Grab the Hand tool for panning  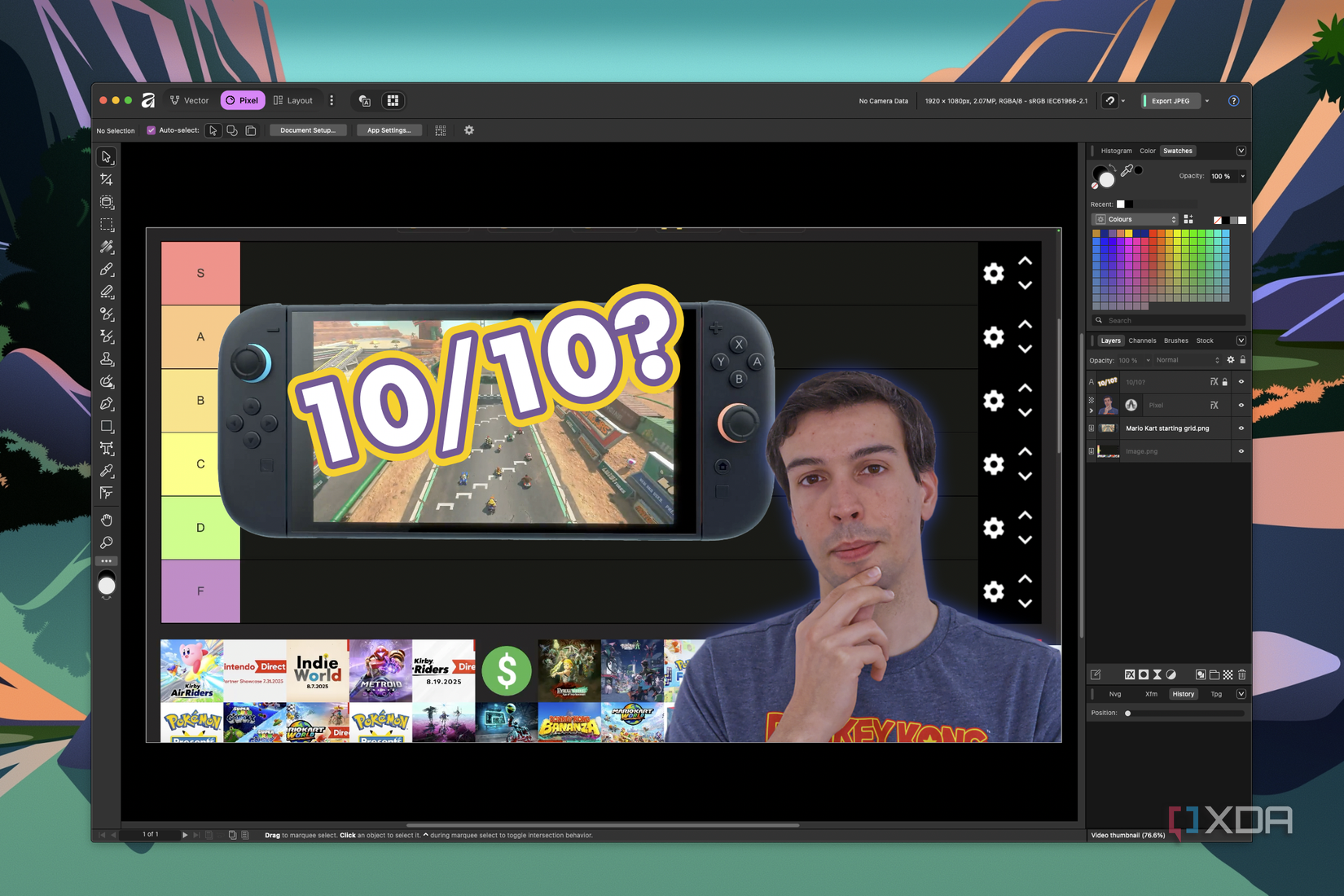[107, 520]
